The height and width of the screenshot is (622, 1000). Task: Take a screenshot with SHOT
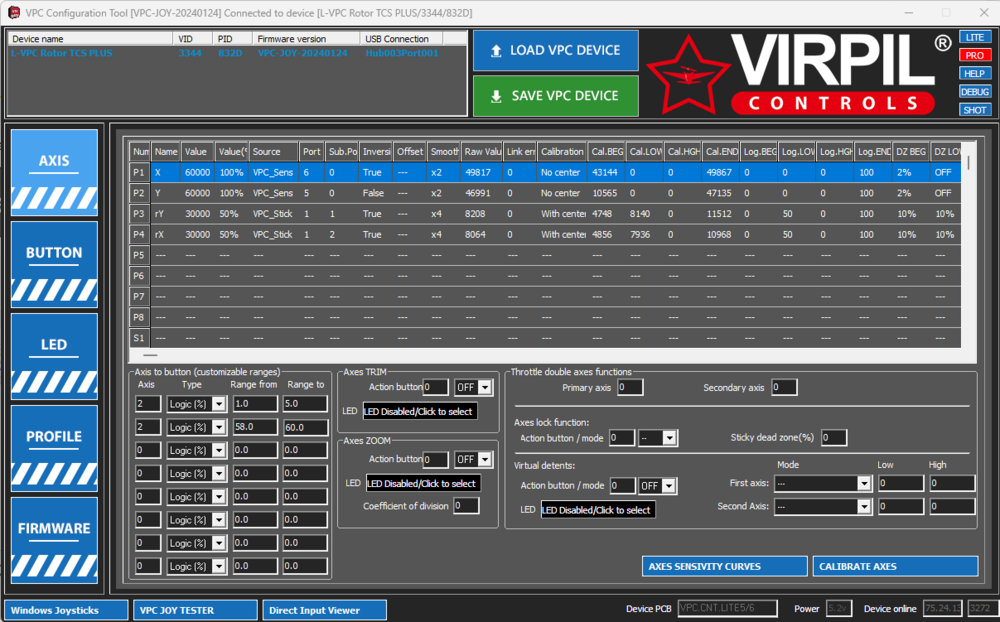pos(974,109)
